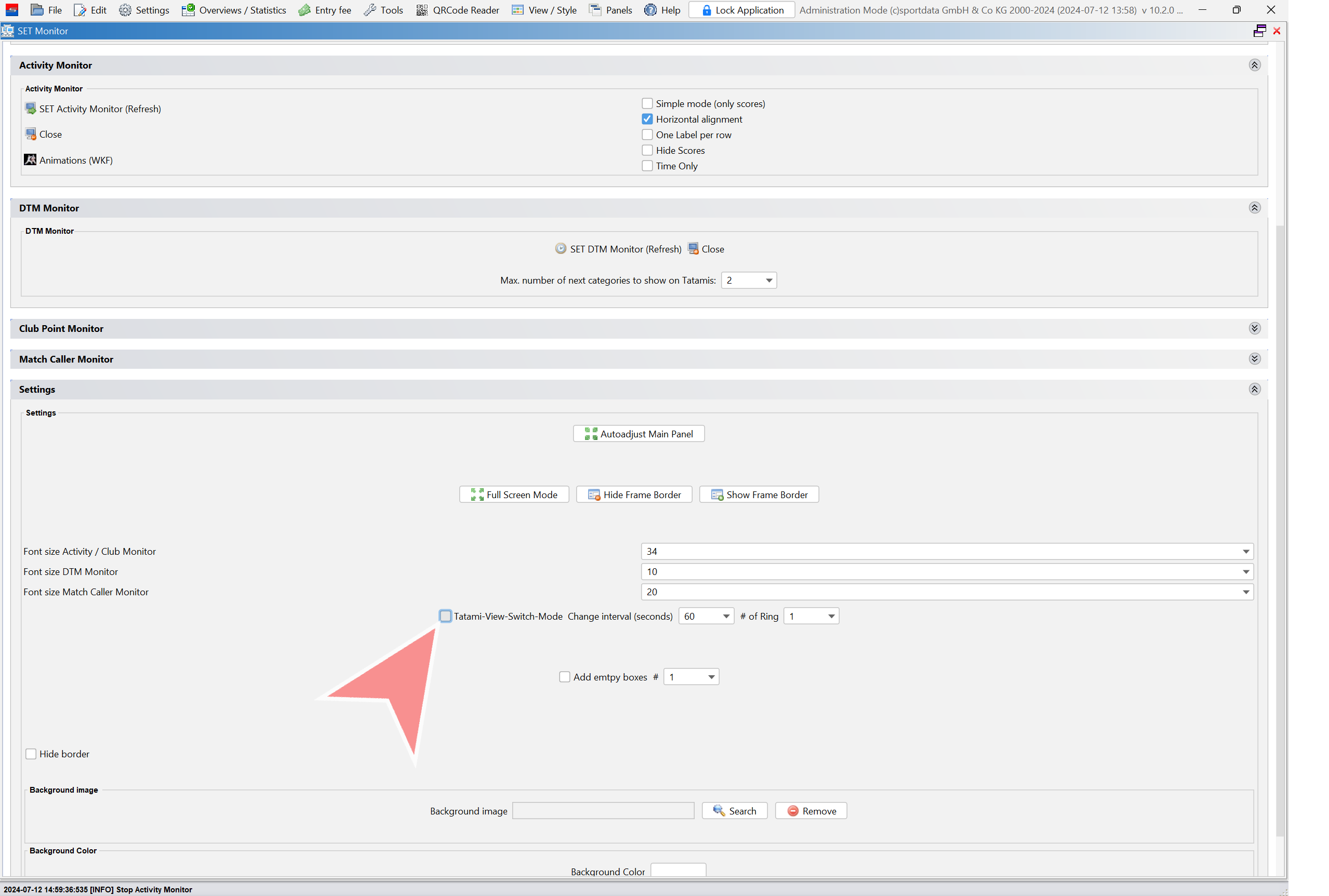Click the Hide Frame Border button
The image size is (1329, 896).
pyautogui.click(x=634, y=494)
